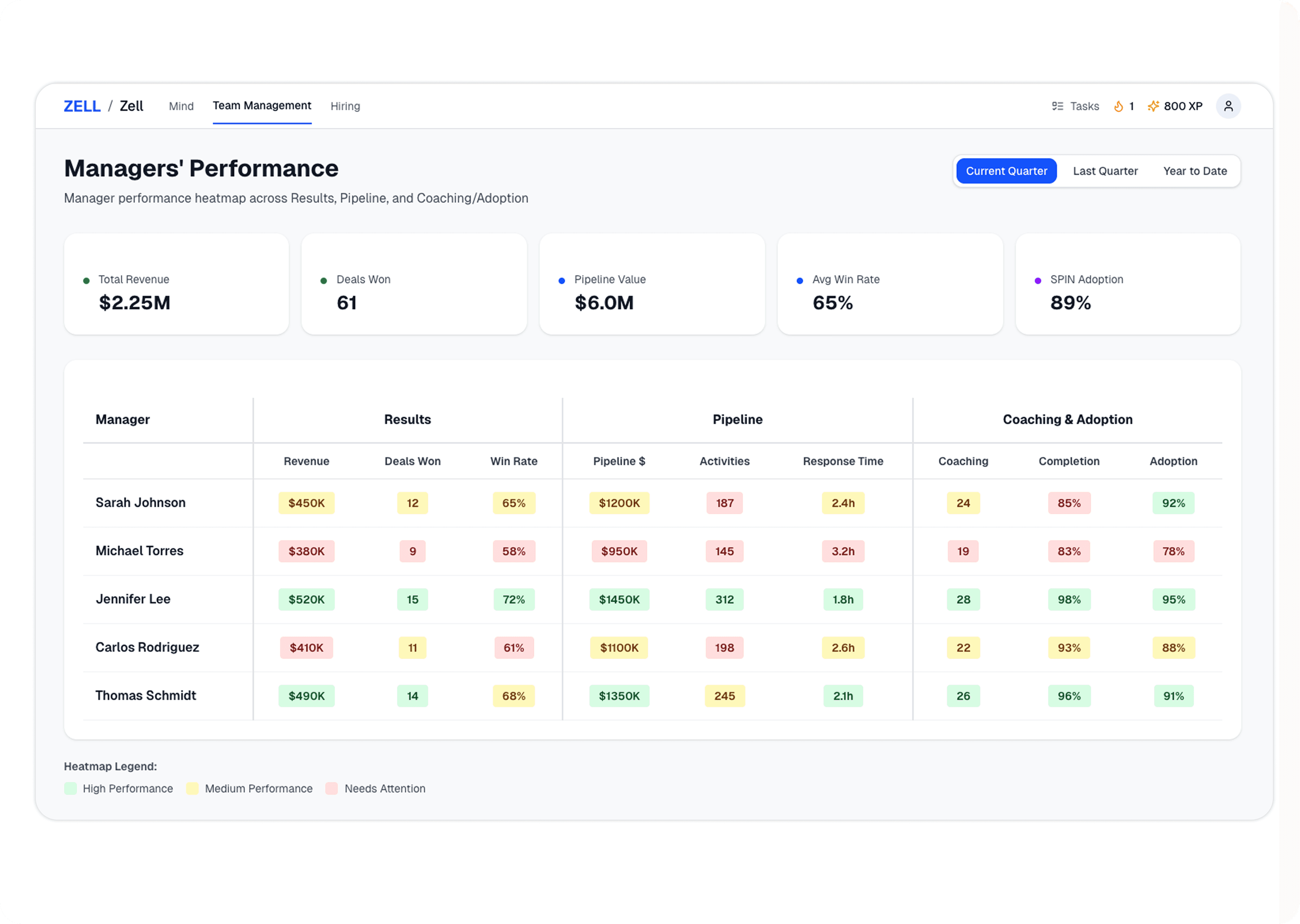Open the user profile avatar
Screen dimensions: 1300x924
[x=1228, y=106]
